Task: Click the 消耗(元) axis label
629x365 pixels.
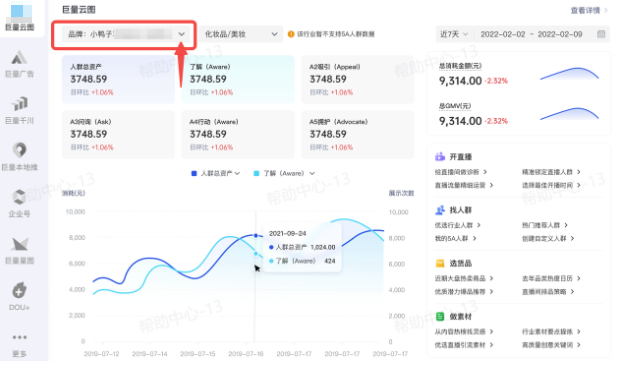Action: tap(73, 193)
